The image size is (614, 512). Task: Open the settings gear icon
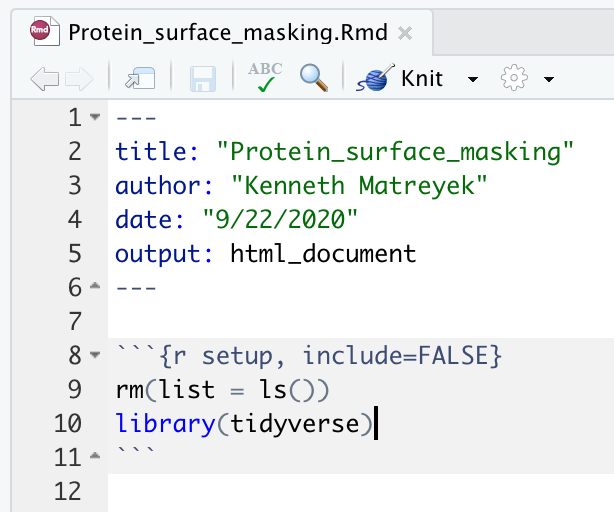(x=514, y=78)
